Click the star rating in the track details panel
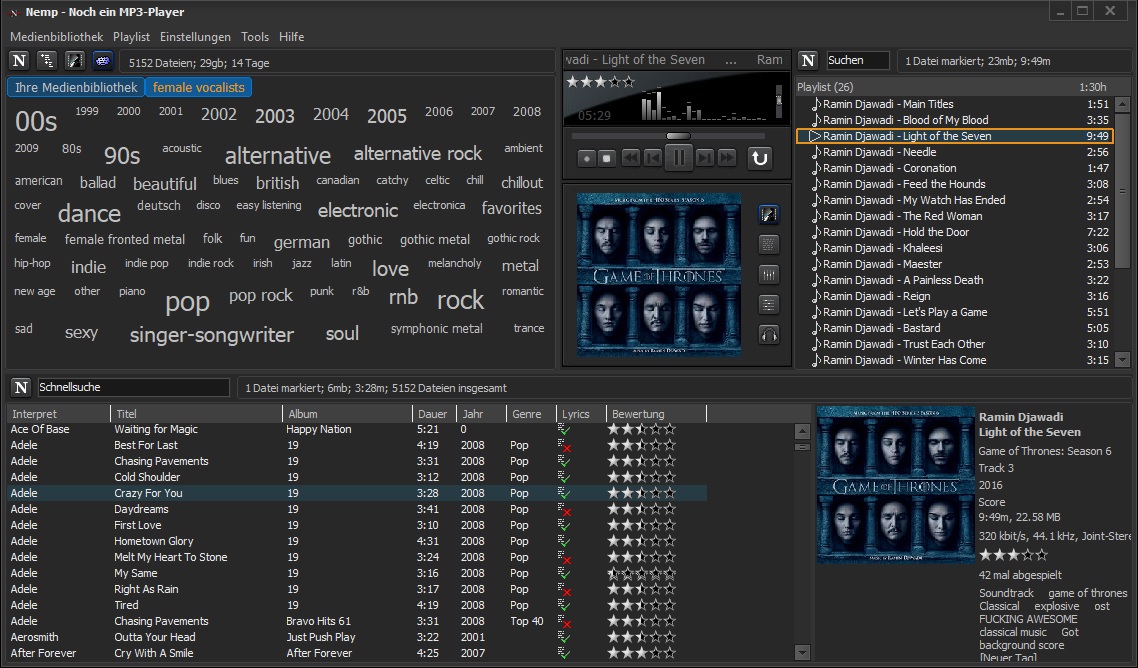This screenshot has height=668, width=1138. pyautogui.click(x=1013, y=555)
